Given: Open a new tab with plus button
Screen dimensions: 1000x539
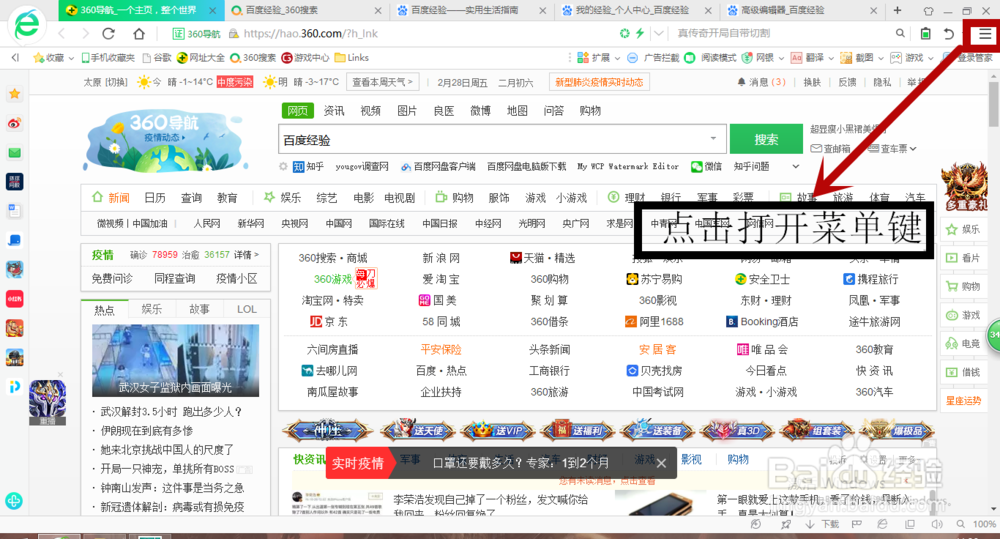Looking at the screenshot, I should pos(897,10).
